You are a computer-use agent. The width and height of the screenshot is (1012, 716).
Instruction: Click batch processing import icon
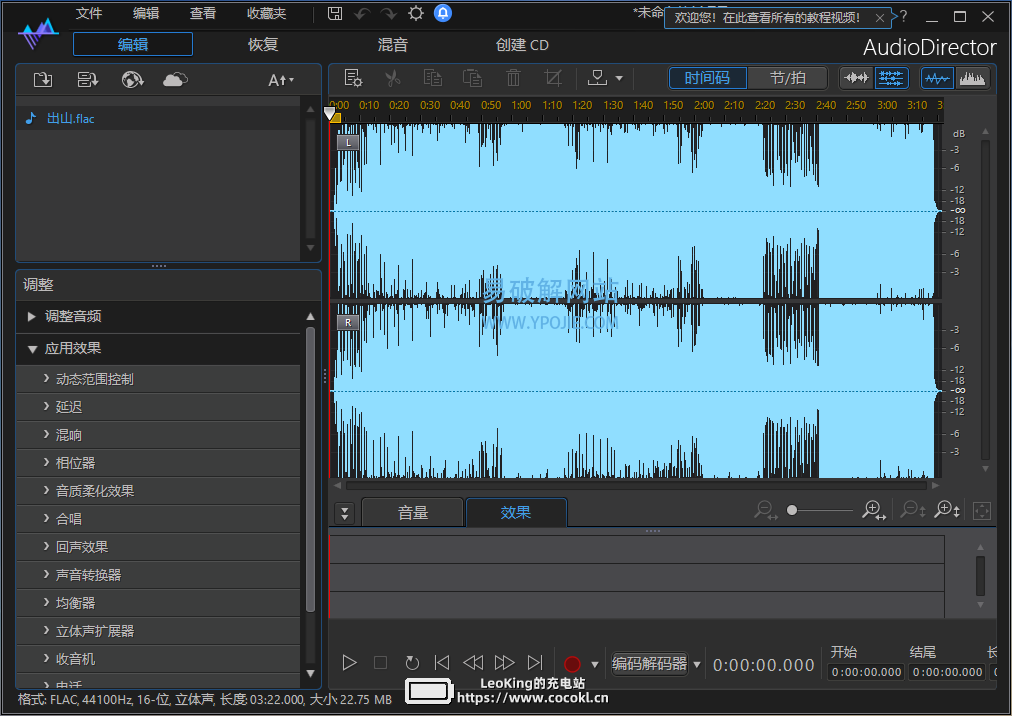87,80
